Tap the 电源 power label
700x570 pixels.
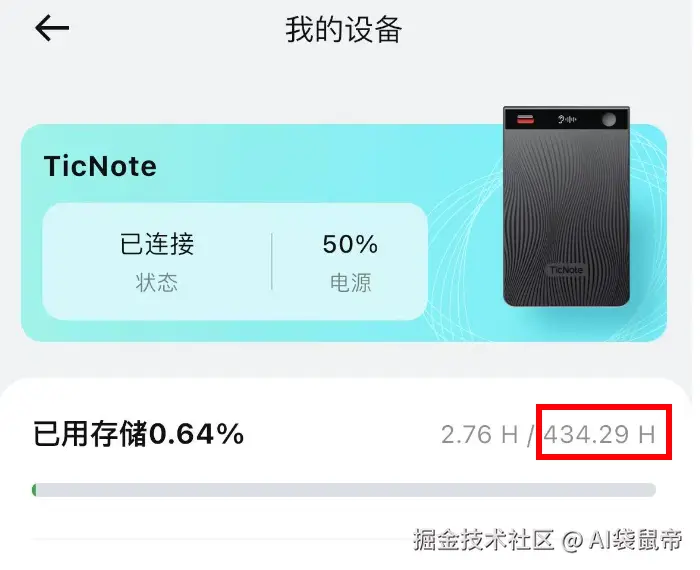point(350,283)
